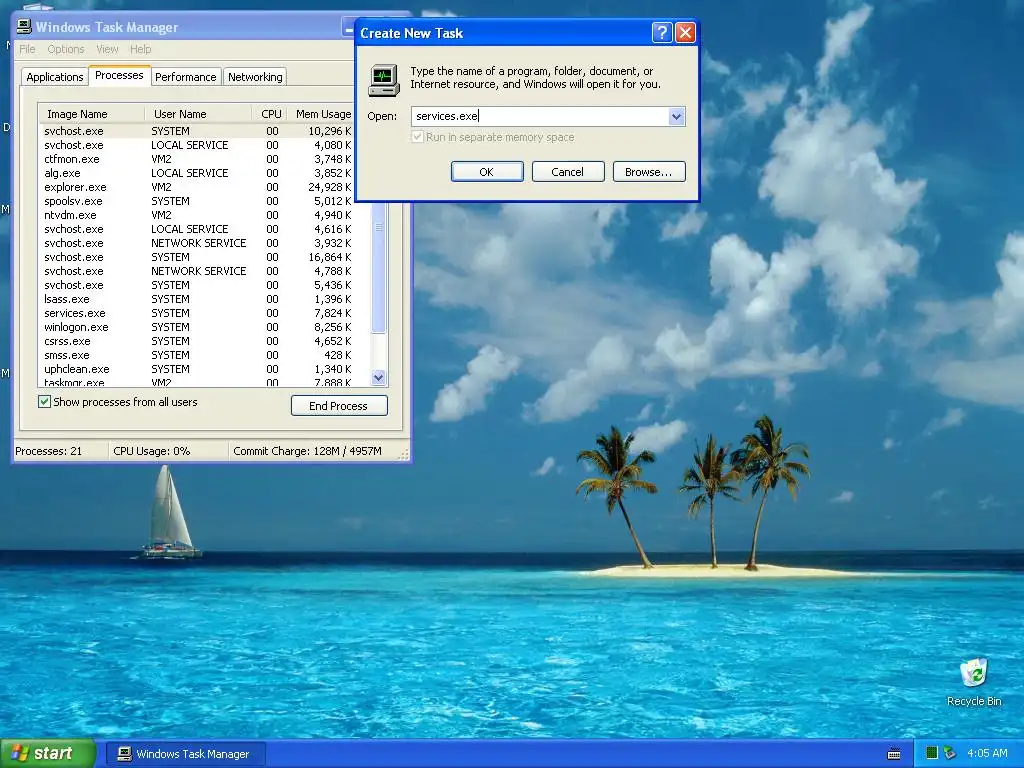Viewport: 1024px width, 768px height.
Task: Toggle Show processes from all users
Action: coord(44,402)
